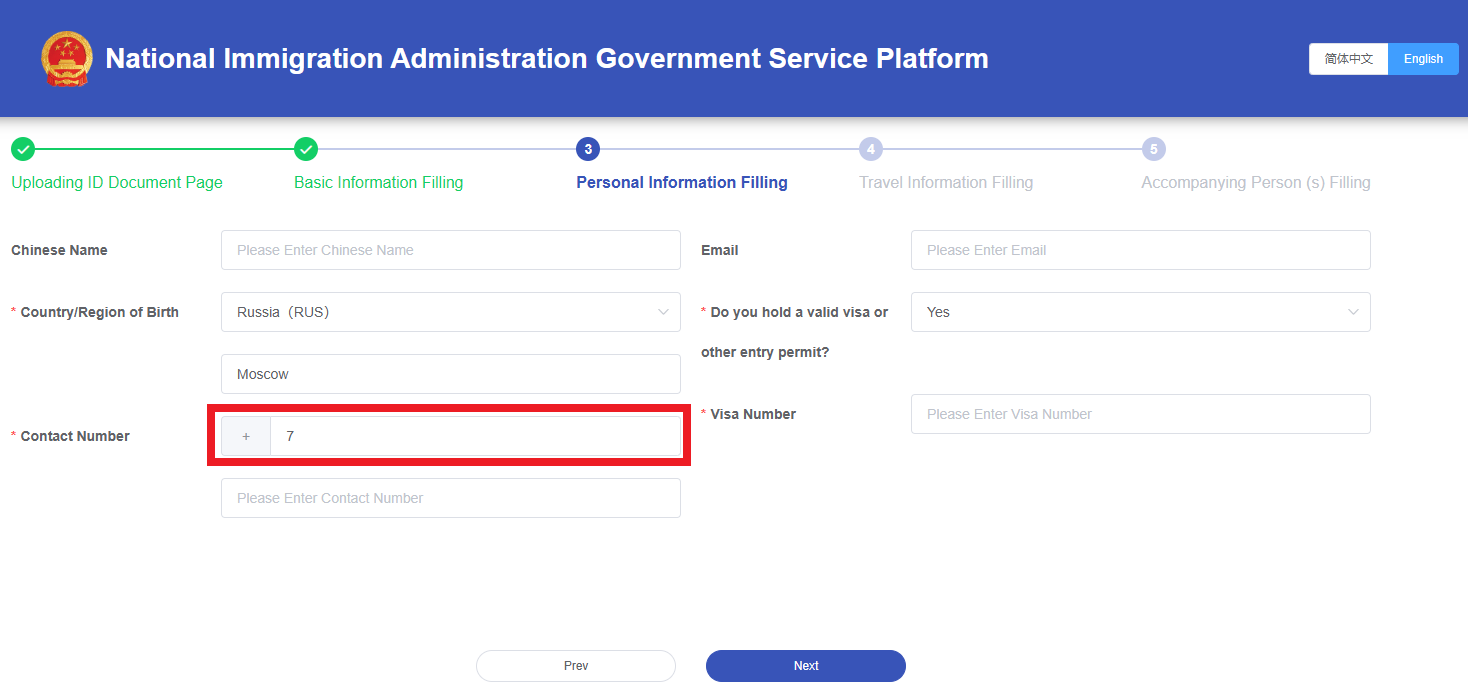Screen dimensions: 1468x692
Task: Focus the Visa Number field
Action: coord(1140,414)
